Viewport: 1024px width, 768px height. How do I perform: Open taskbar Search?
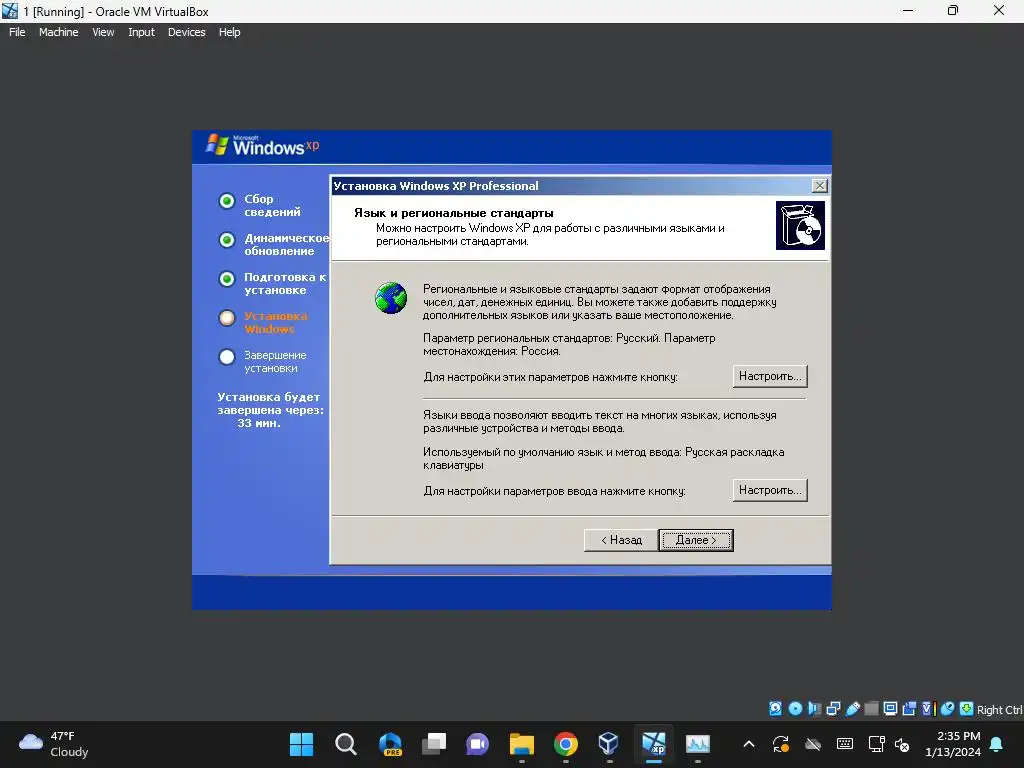pyautogui.click(x=345, y=744)
